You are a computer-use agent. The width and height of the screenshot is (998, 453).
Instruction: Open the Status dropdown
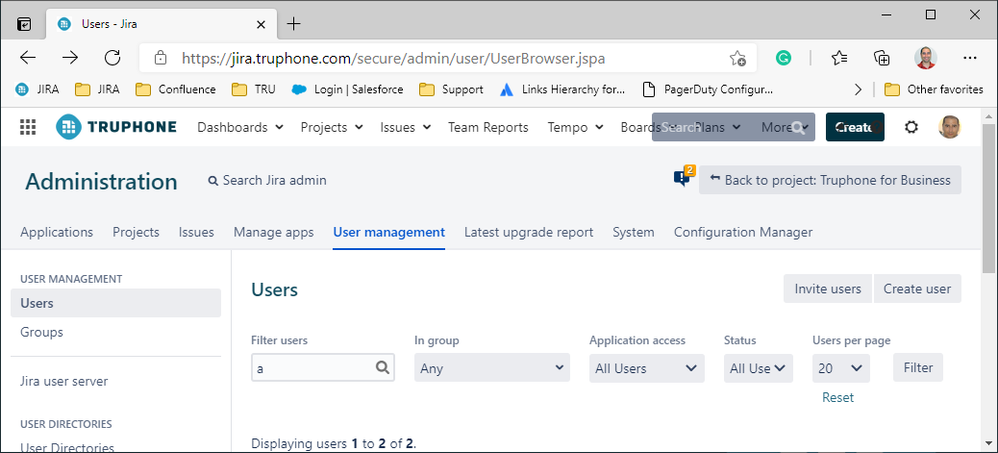(x=758, y=368)
